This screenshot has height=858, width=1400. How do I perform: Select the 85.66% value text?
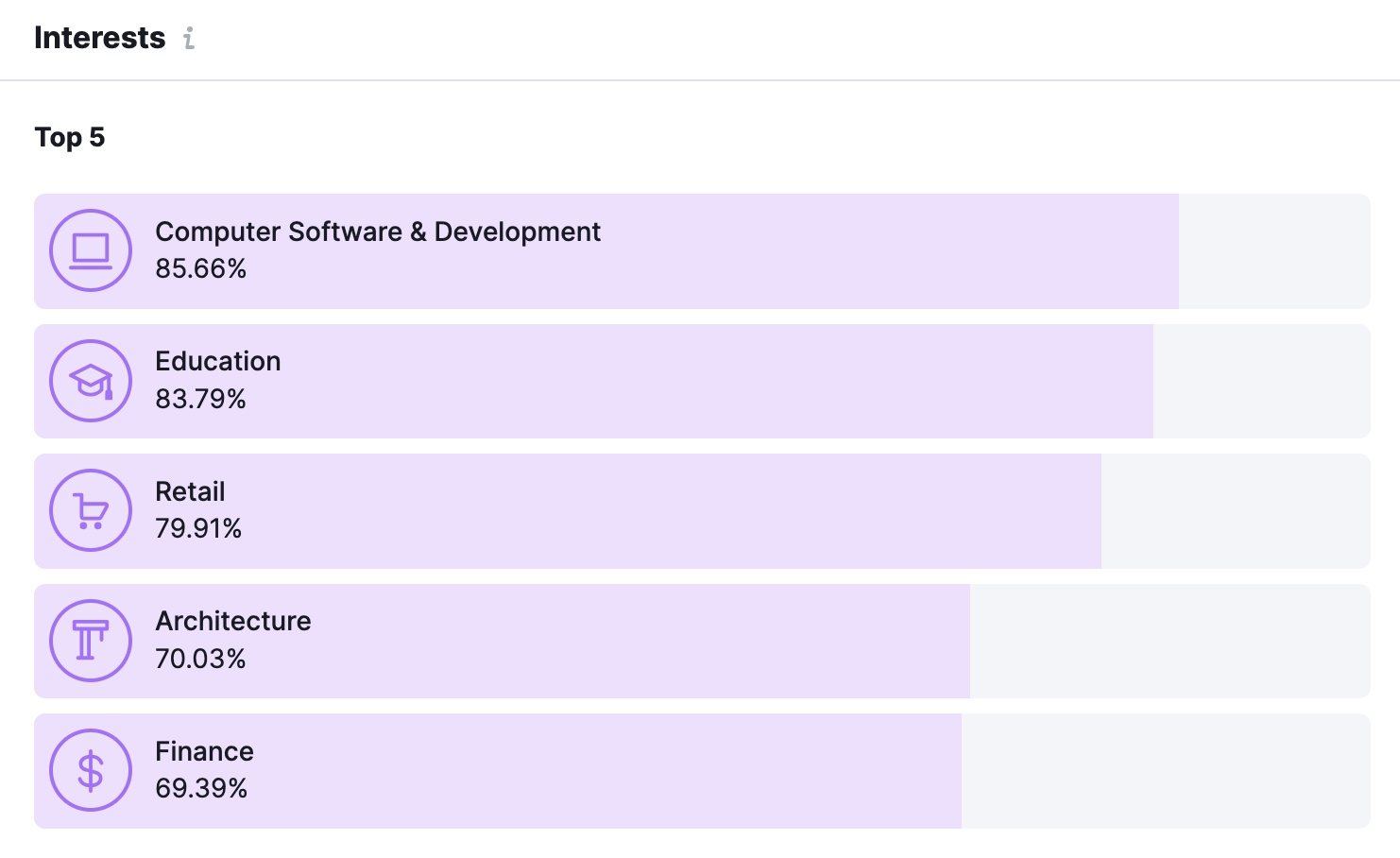200,269
